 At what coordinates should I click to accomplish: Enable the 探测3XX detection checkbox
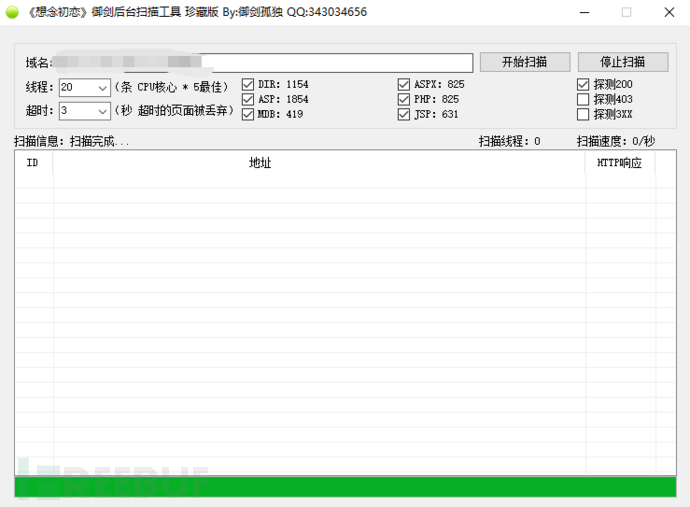583,114
